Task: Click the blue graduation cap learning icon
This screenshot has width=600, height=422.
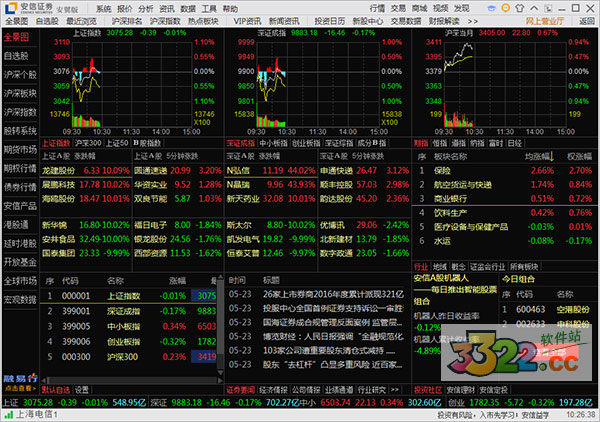Action: click(492, 8)
